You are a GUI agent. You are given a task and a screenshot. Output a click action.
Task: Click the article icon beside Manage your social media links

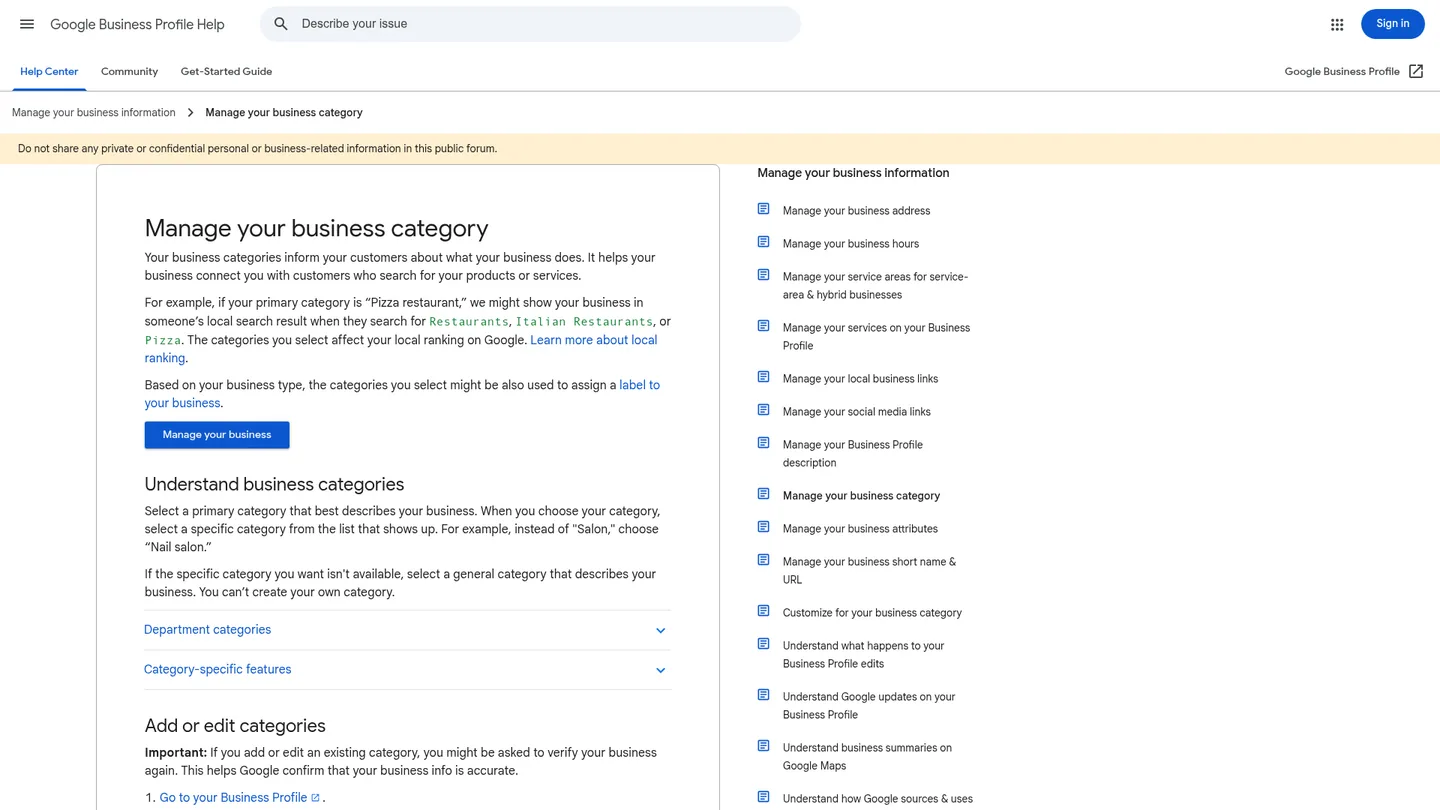[x=763, y=410]
